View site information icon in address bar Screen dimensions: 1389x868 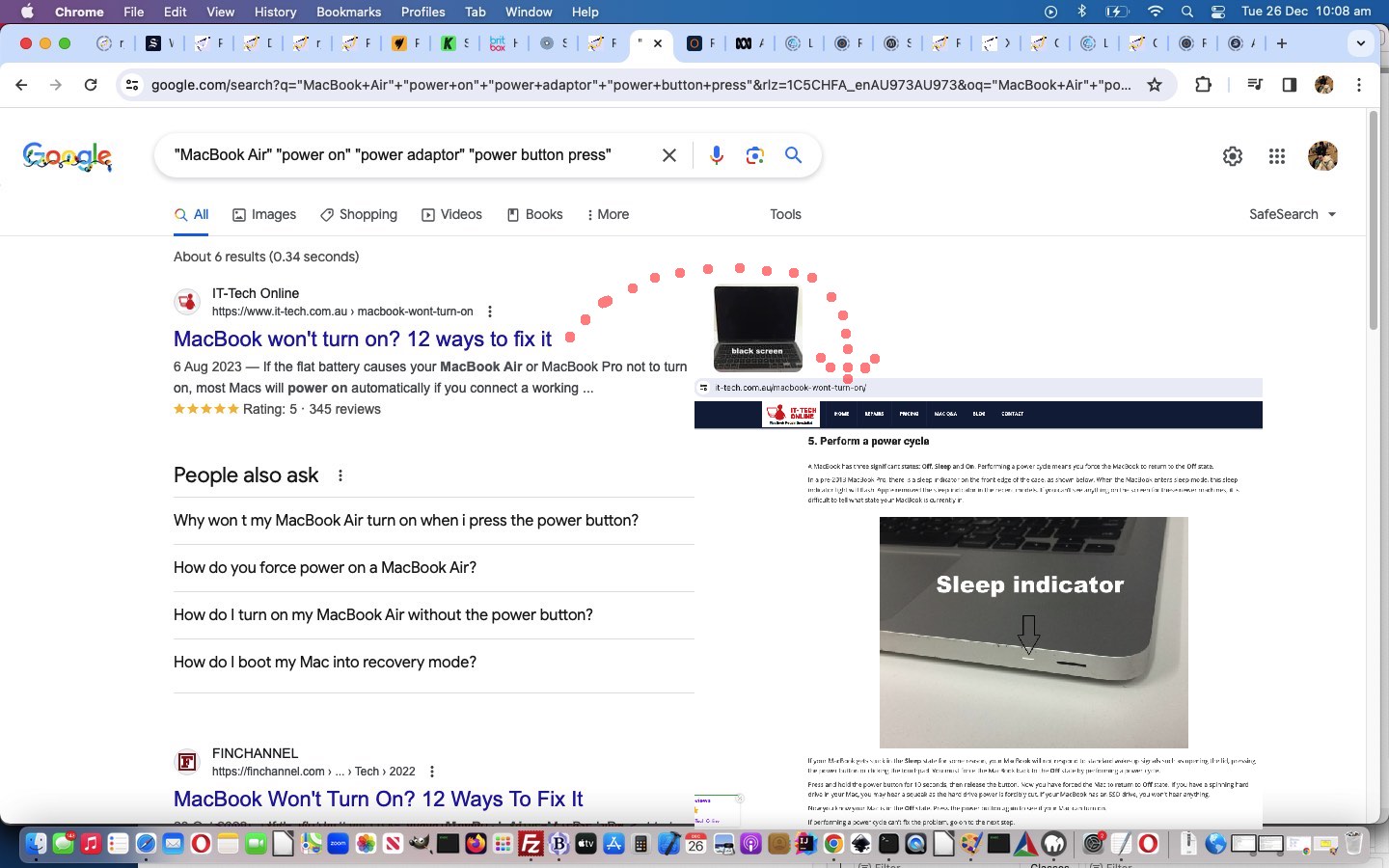tap(132, 85)
